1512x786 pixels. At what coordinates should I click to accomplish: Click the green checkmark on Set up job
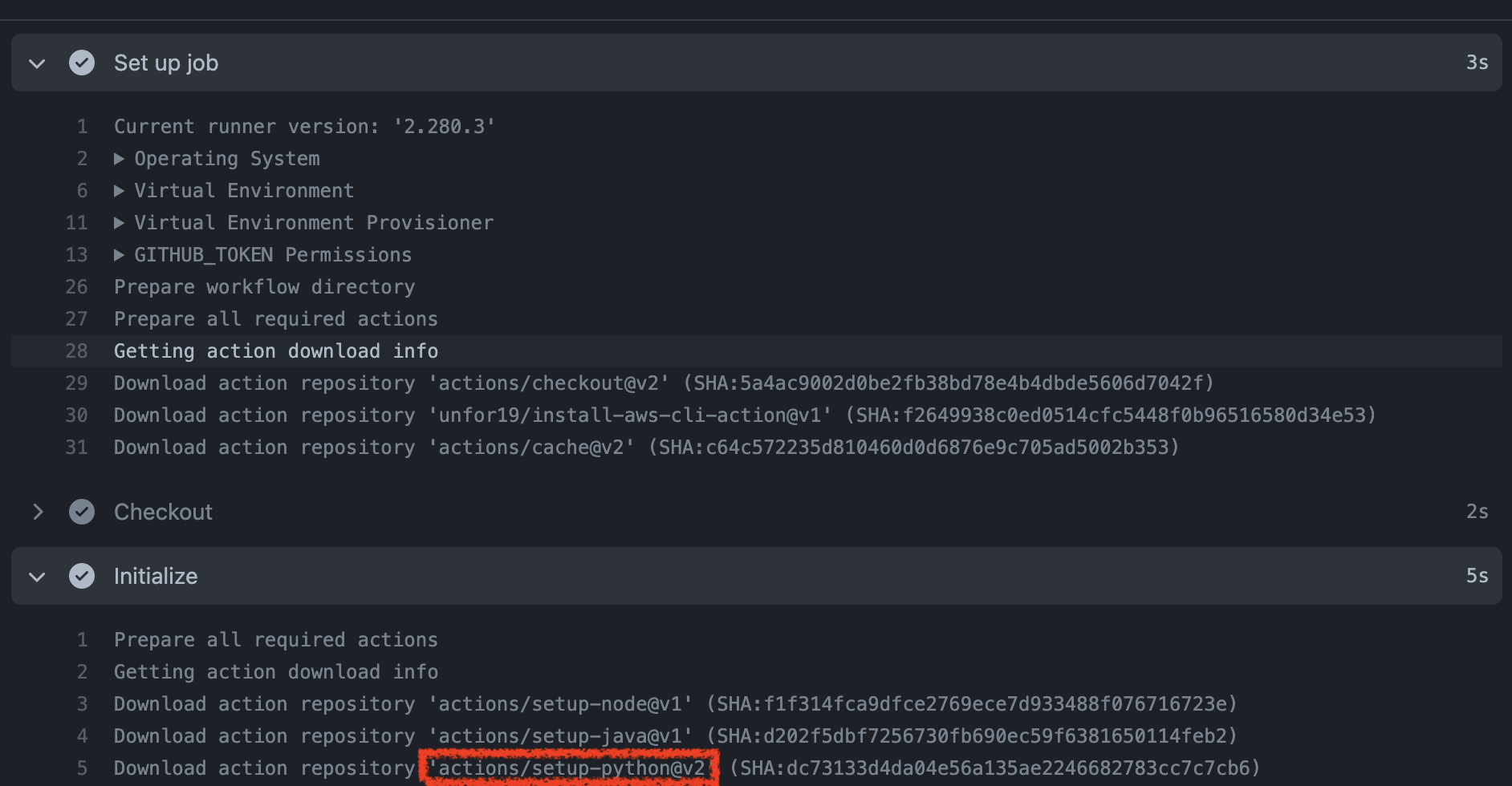pos(81,63)
